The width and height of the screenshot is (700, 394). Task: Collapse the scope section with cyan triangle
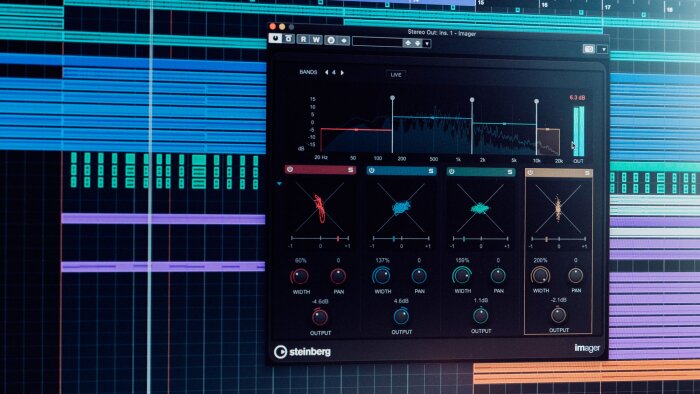279,183
